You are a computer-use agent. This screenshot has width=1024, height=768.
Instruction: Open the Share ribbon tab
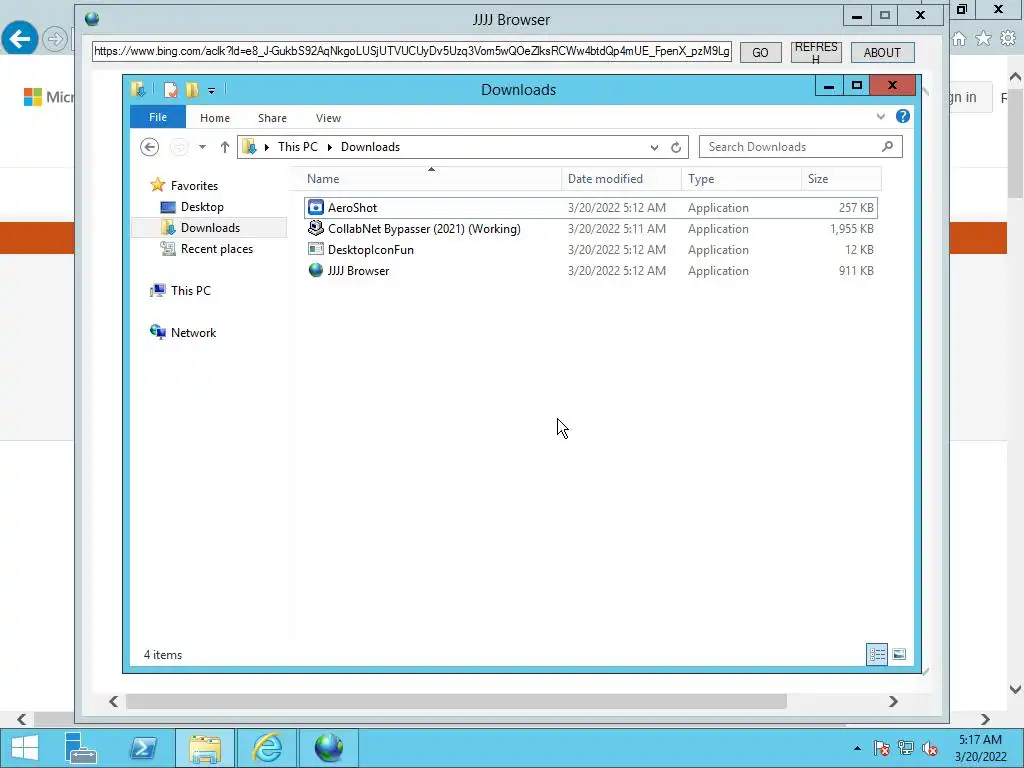[272, 118]
